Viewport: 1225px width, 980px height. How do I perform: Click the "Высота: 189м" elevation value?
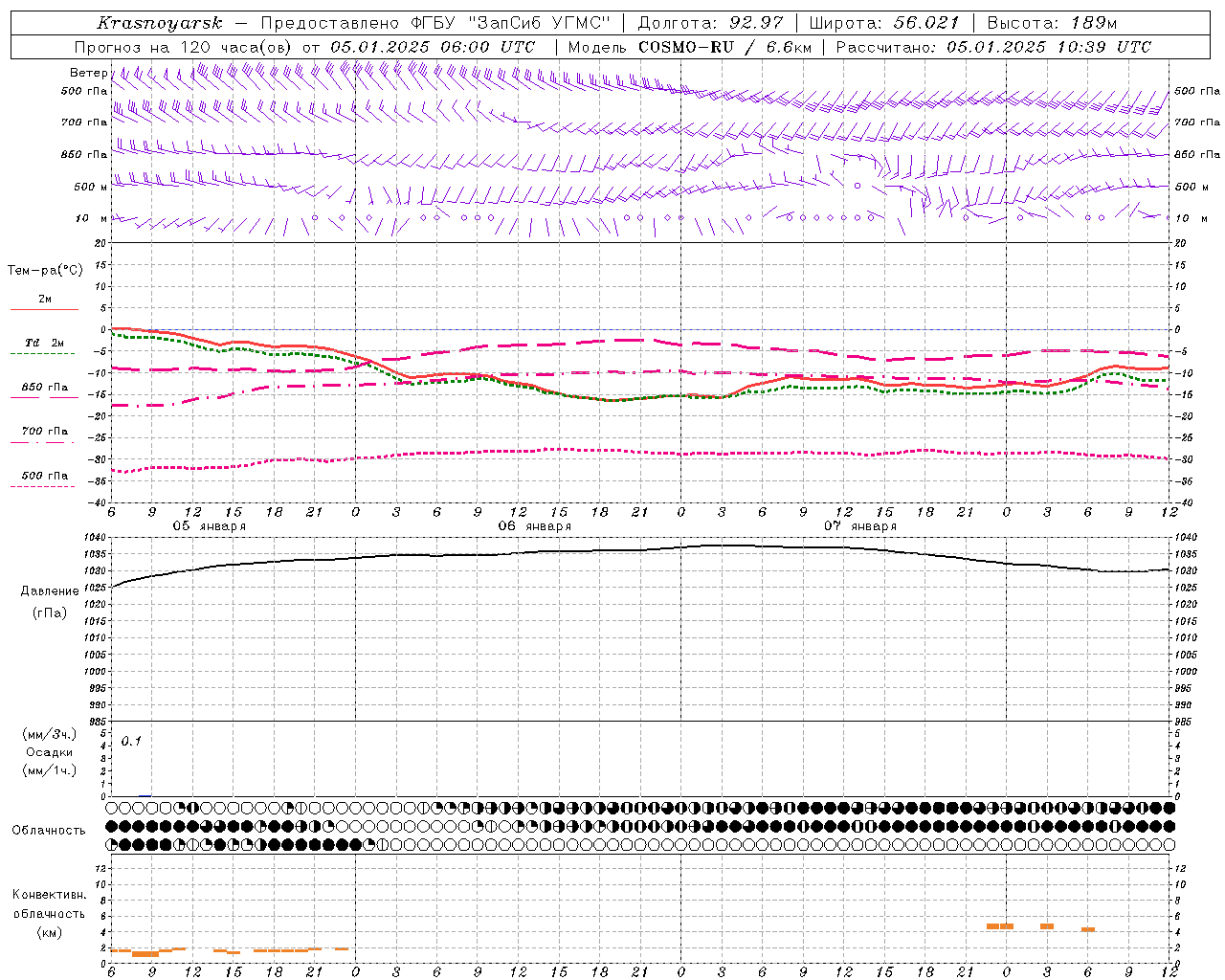point(1052,23)
